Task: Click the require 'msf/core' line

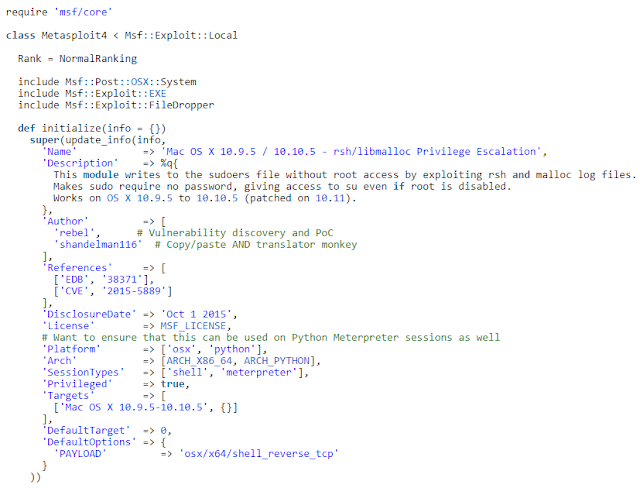Action: tap(59, 12)
